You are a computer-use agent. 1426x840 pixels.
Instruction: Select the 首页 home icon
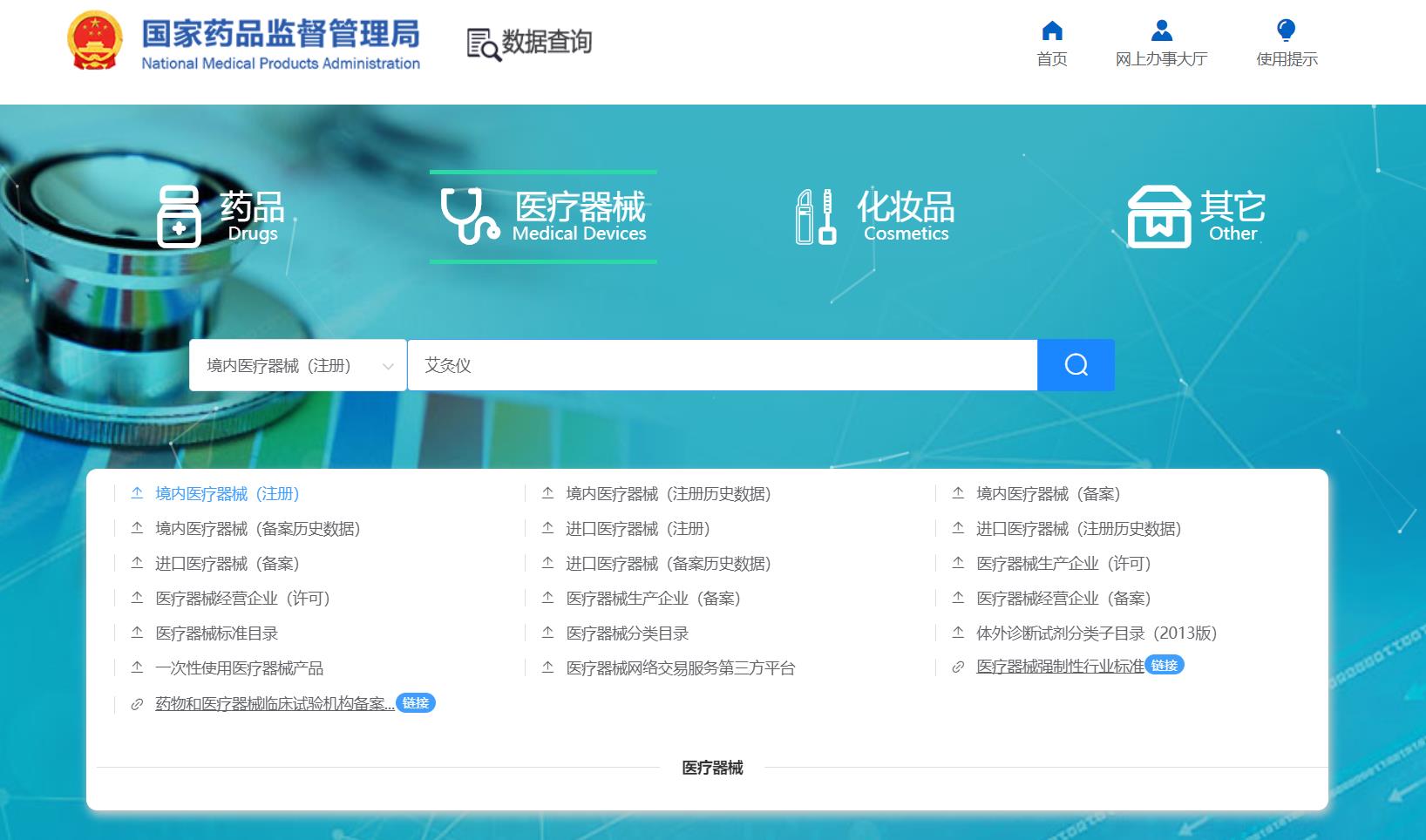tap(1052, 30)
